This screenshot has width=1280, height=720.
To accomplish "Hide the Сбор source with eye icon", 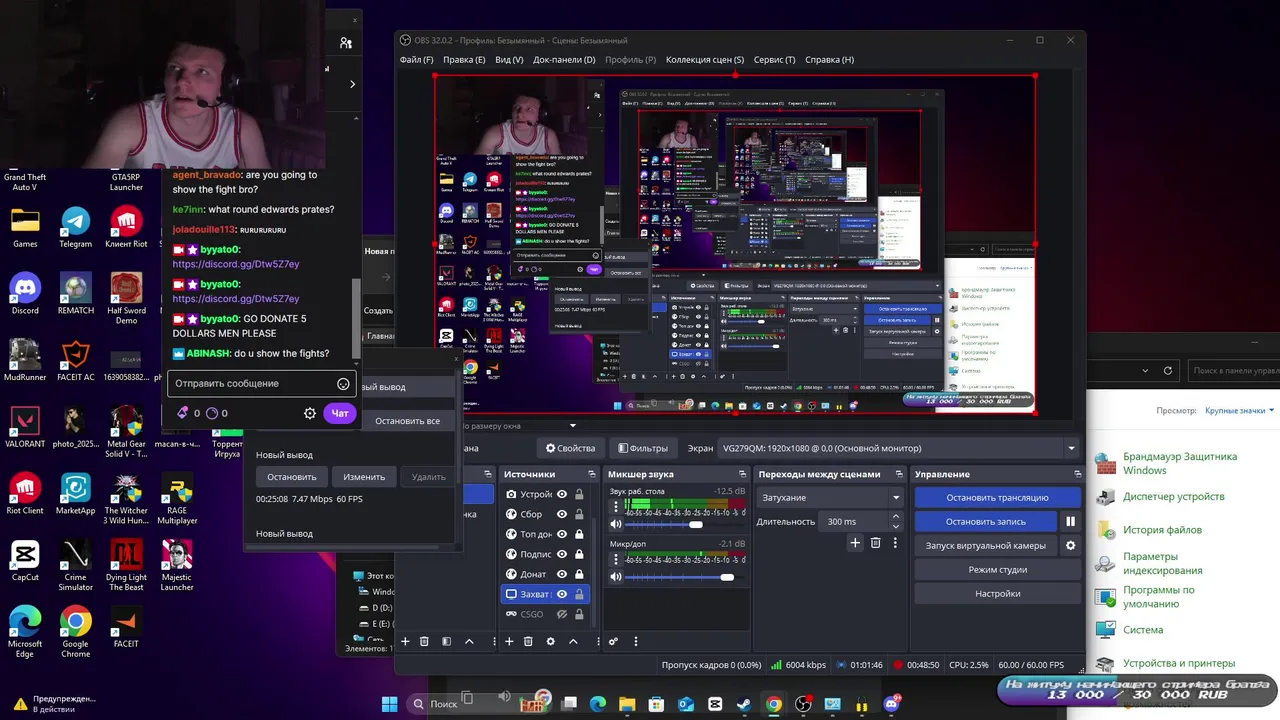I will click(562, 514).
